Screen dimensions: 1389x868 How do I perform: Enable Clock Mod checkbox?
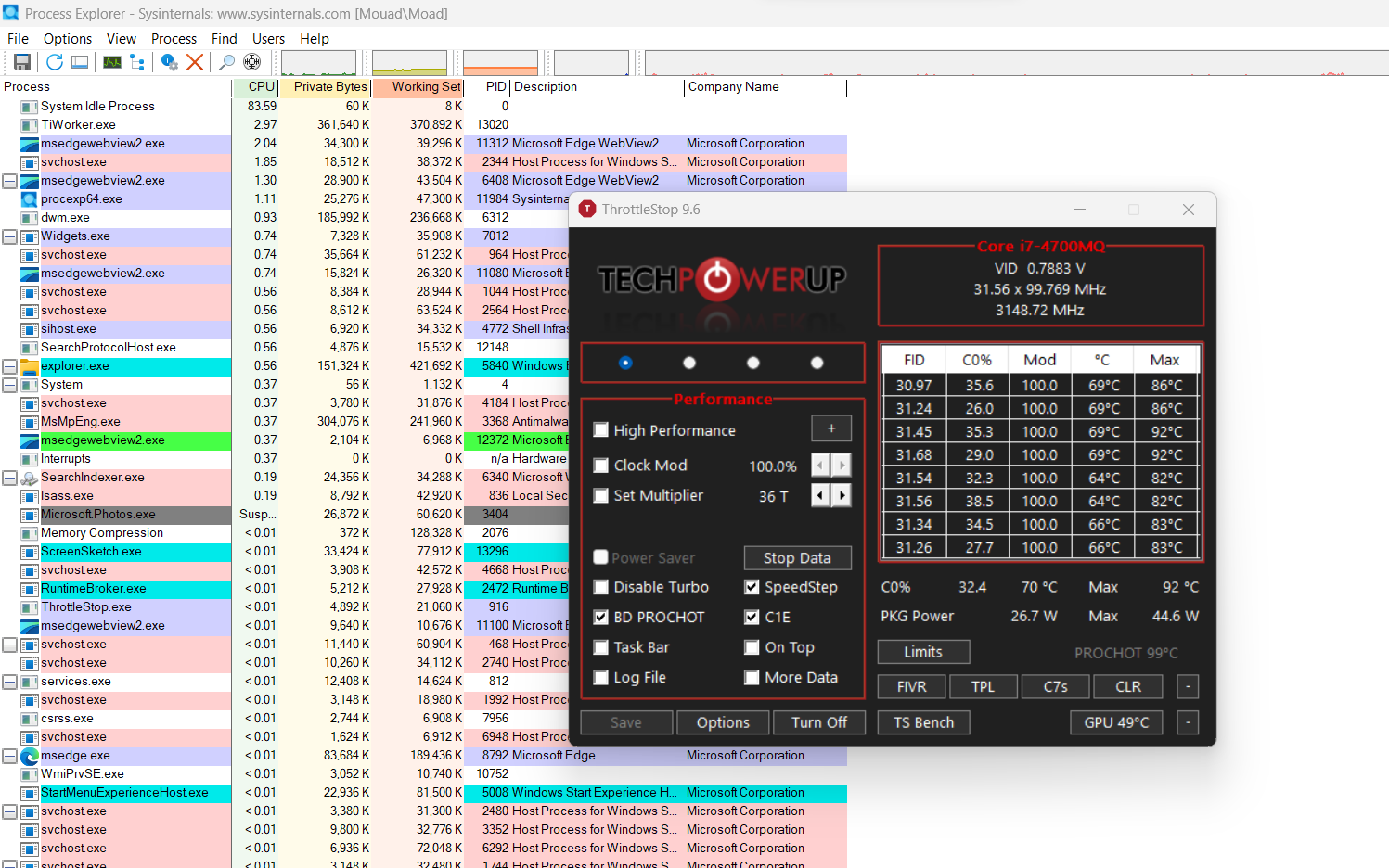601,466
